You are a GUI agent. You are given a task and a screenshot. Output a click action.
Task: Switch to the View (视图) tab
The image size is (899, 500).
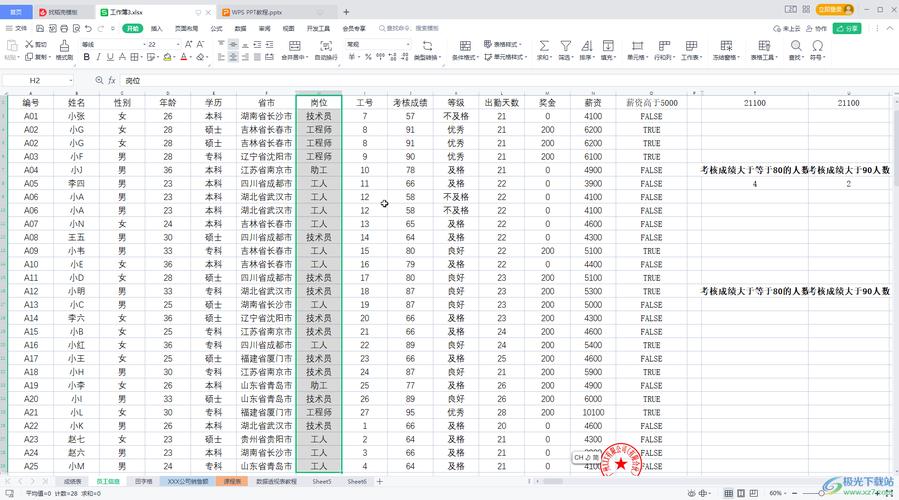coord(288,28)
